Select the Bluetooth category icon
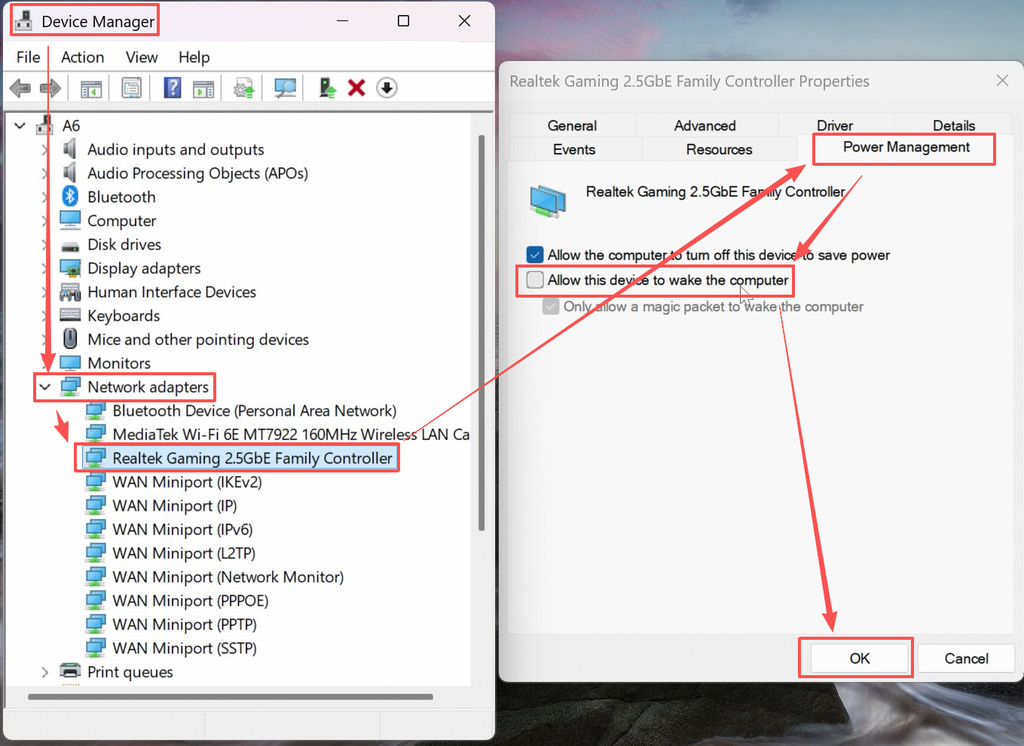 pyautogui.click(x=70, y=196)
